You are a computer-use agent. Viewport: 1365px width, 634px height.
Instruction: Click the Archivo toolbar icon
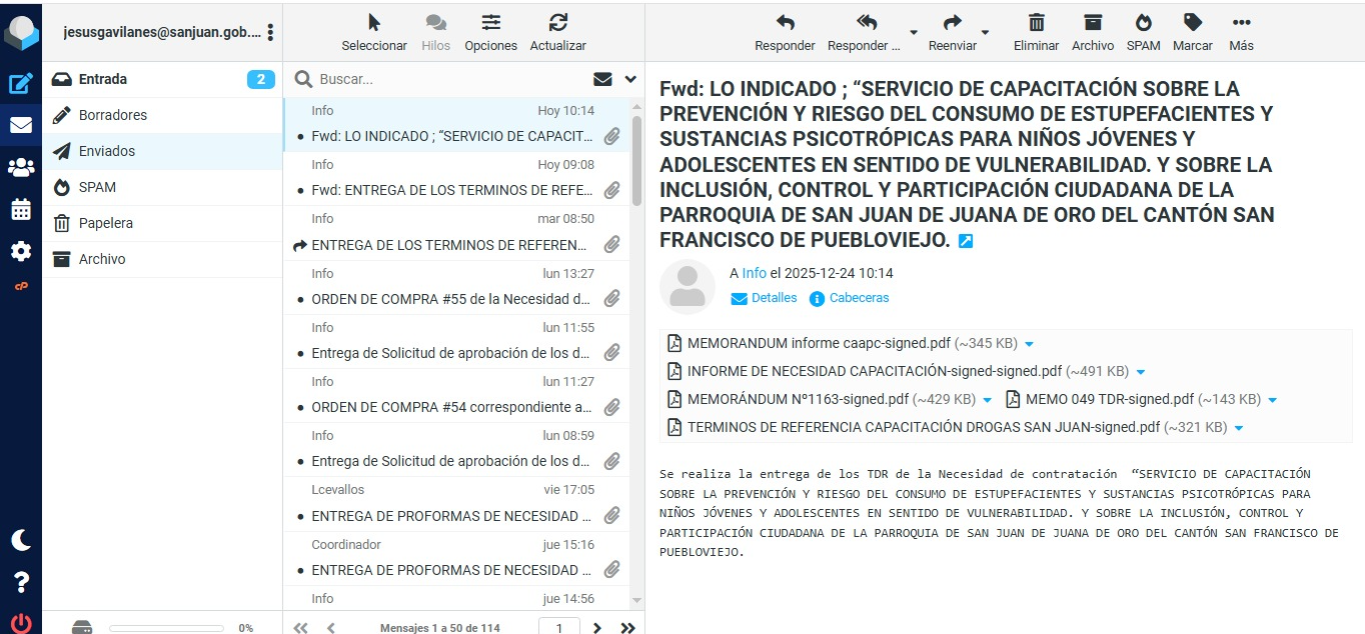[x=1092, y=31]
